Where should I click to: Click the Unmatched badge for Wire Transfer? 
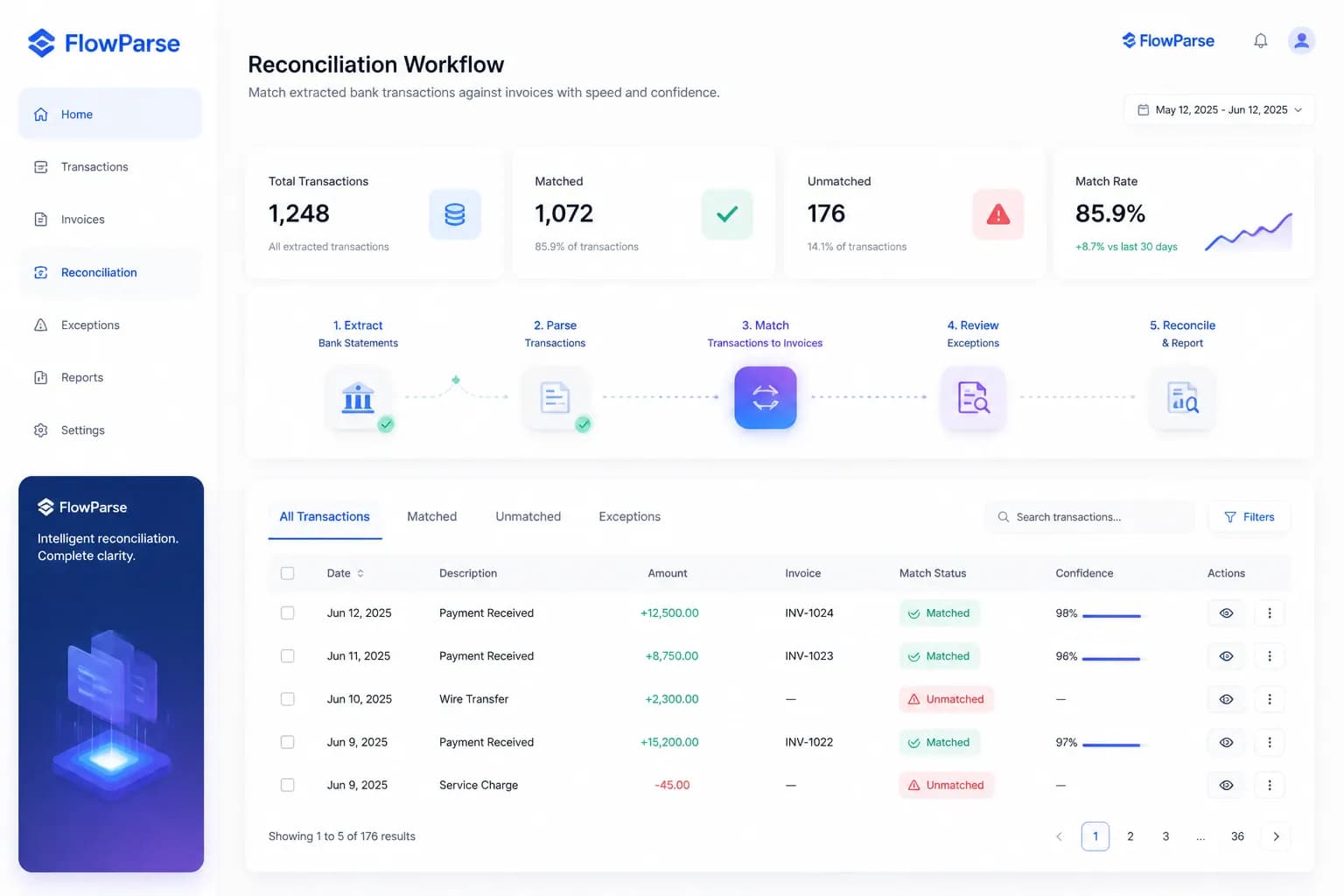click(x=946, y=699)
